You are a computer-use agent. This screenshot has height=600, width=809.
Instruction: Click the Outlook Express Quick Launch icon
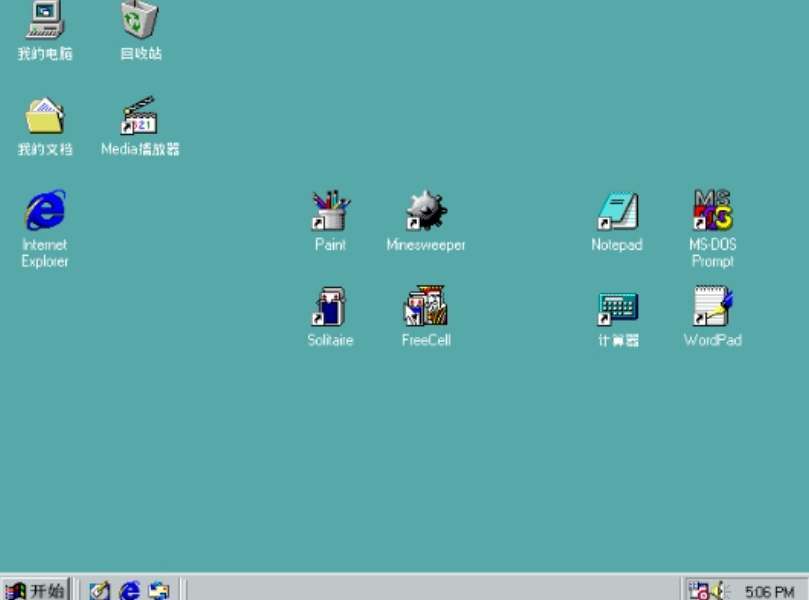(x=159, y=590)
